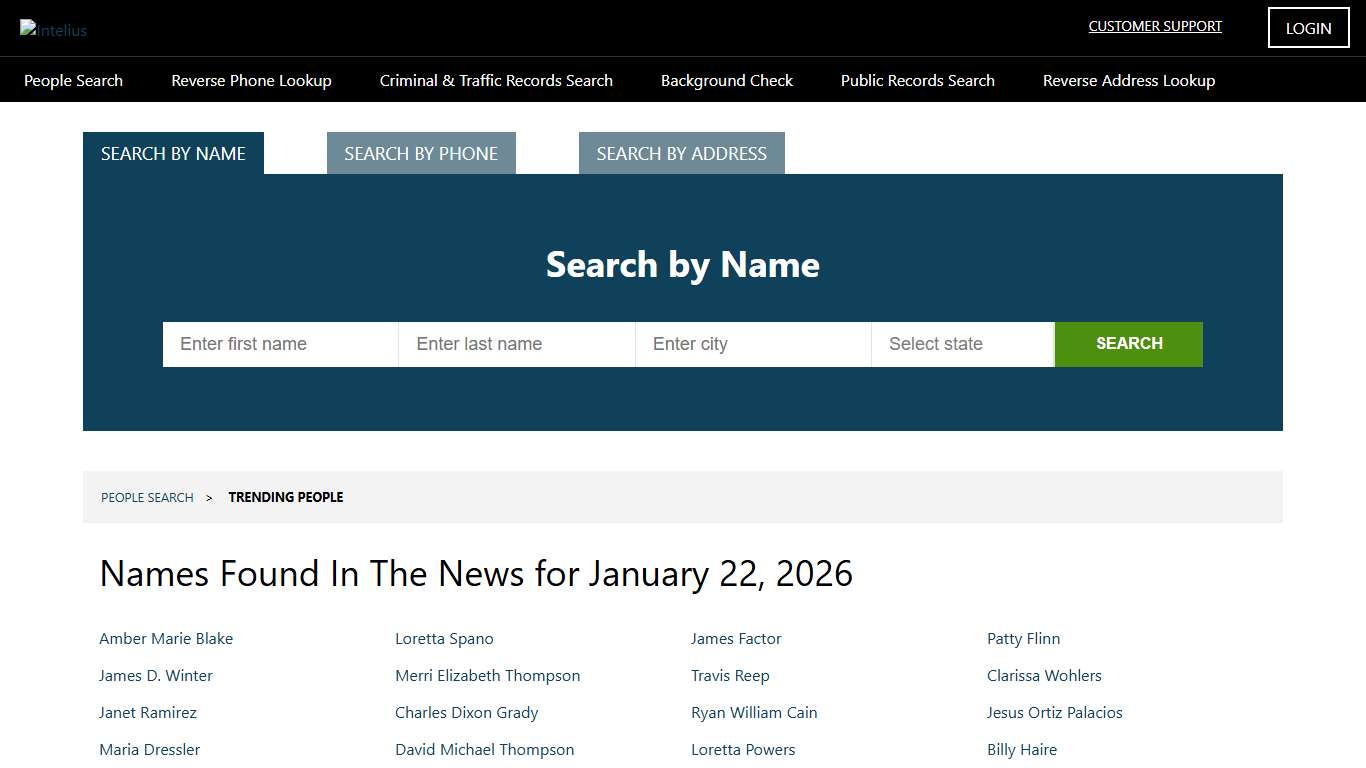Open Public Records Search

coord(917,80)
